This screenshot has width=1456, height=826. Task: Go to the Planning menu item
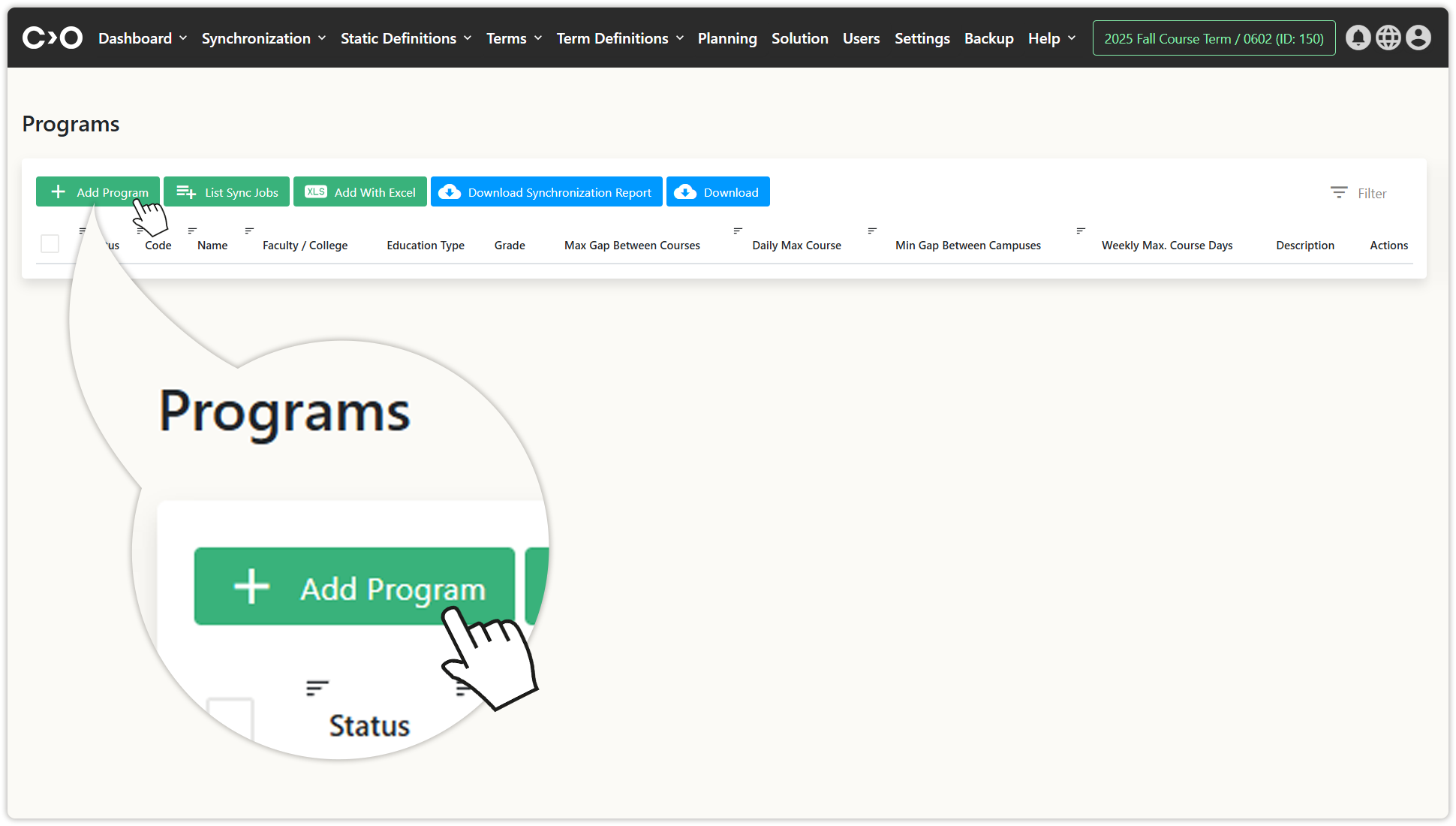tap(726, 38)
